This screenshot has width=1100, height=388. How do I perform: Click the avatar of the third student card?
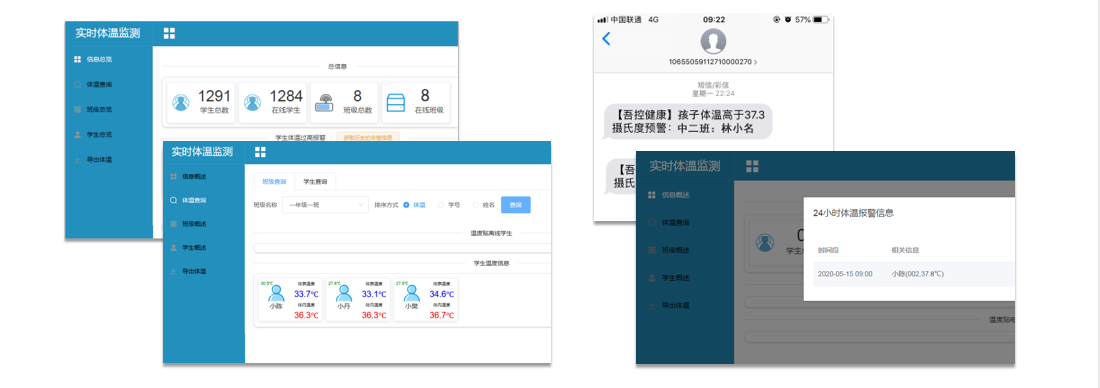coord(412,293)
